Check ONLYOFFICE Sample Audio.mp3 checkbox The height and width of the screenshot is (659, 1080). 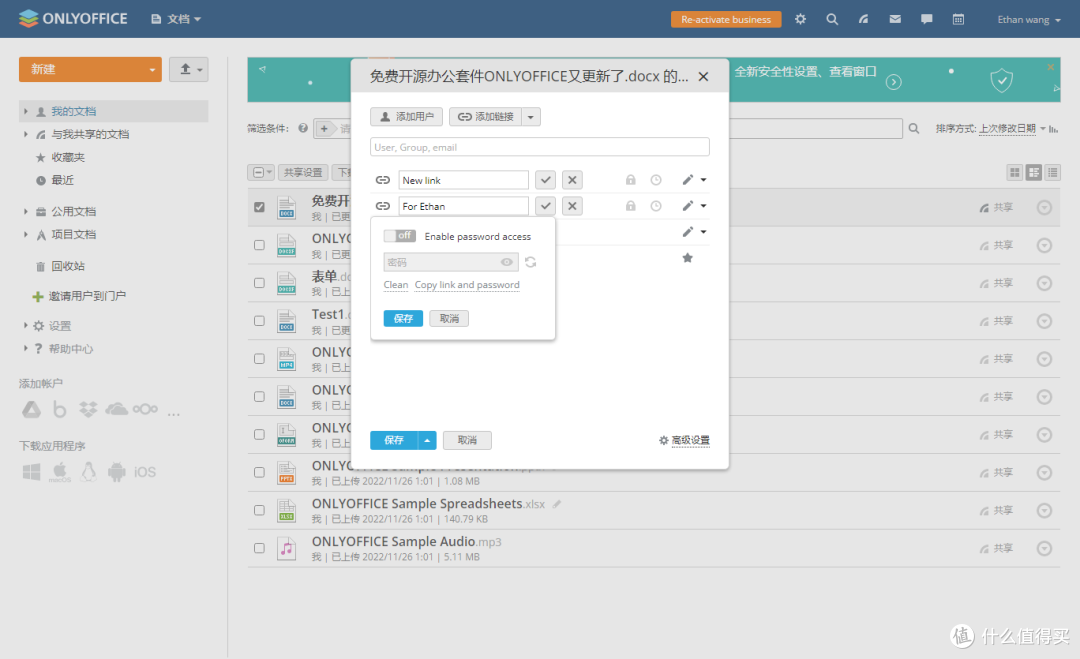[x=259, y=547]
